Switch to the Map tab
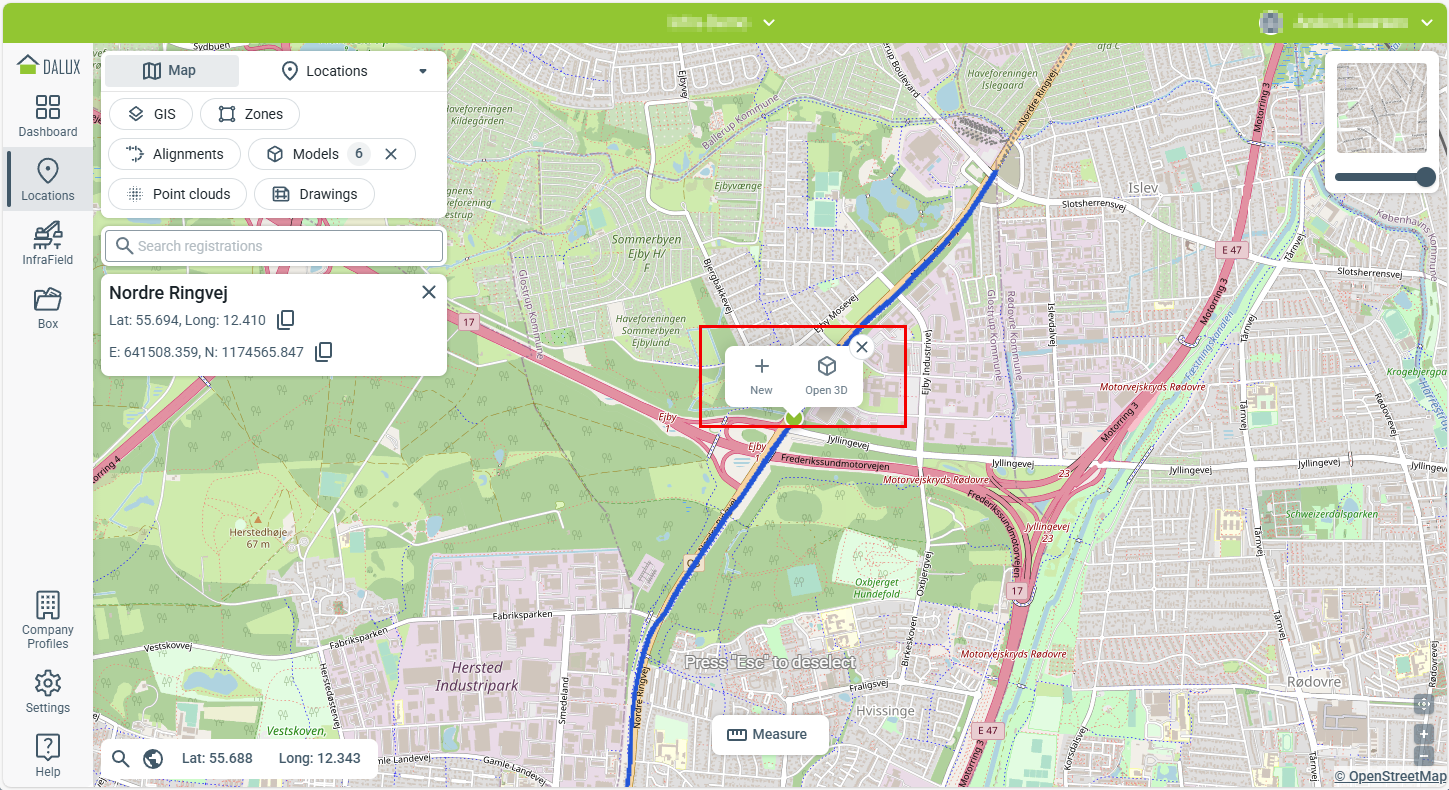The width and height of the screenshot is (1449, 790). tap(171, 71)
